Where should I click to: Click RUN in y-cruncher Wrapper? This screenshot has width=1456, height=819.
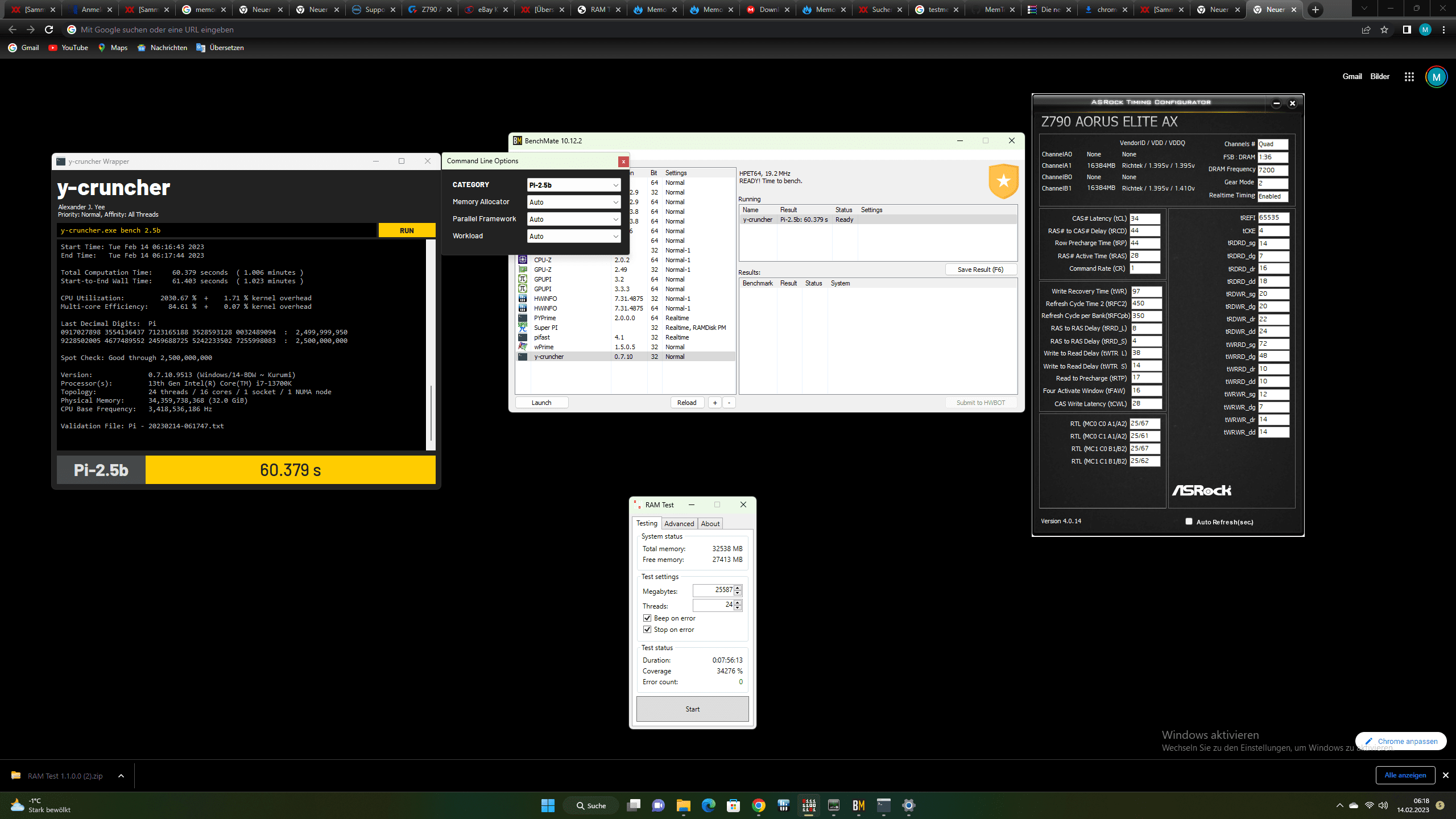tap(407, 230)
